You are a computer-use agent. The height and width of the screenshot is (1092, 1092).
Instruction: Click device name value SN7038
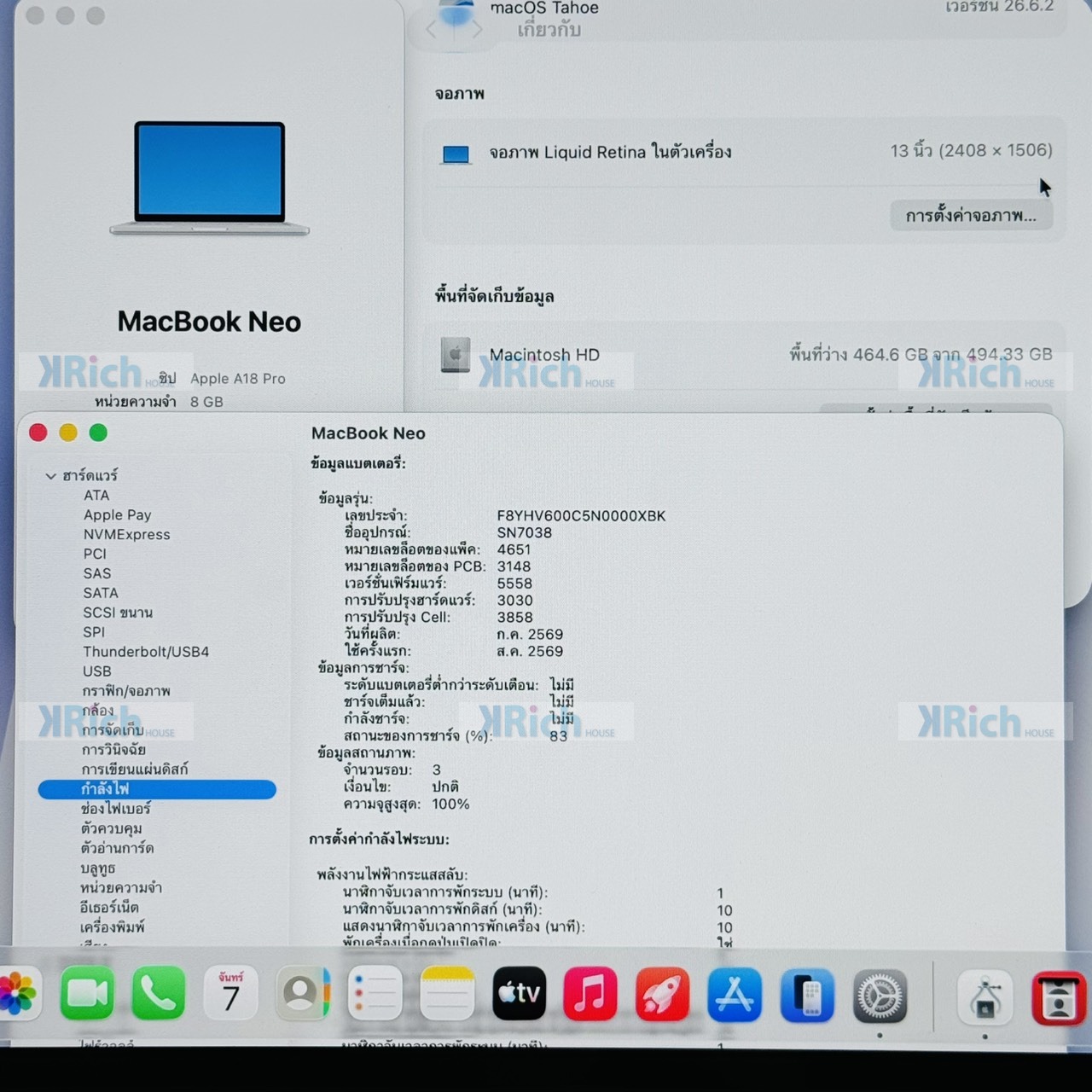[x=524, y=533]
